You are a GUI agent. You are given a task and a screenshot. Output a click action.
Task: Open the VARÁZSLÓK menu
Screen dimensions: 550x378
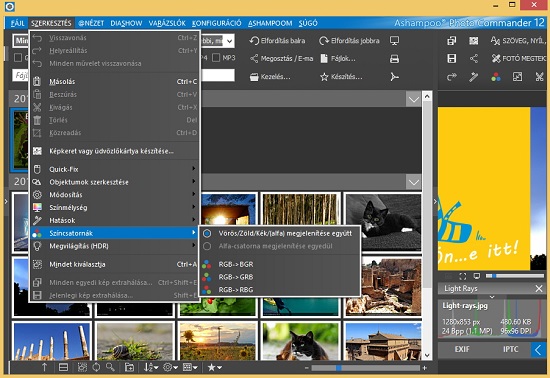click(x=167, y=23)
